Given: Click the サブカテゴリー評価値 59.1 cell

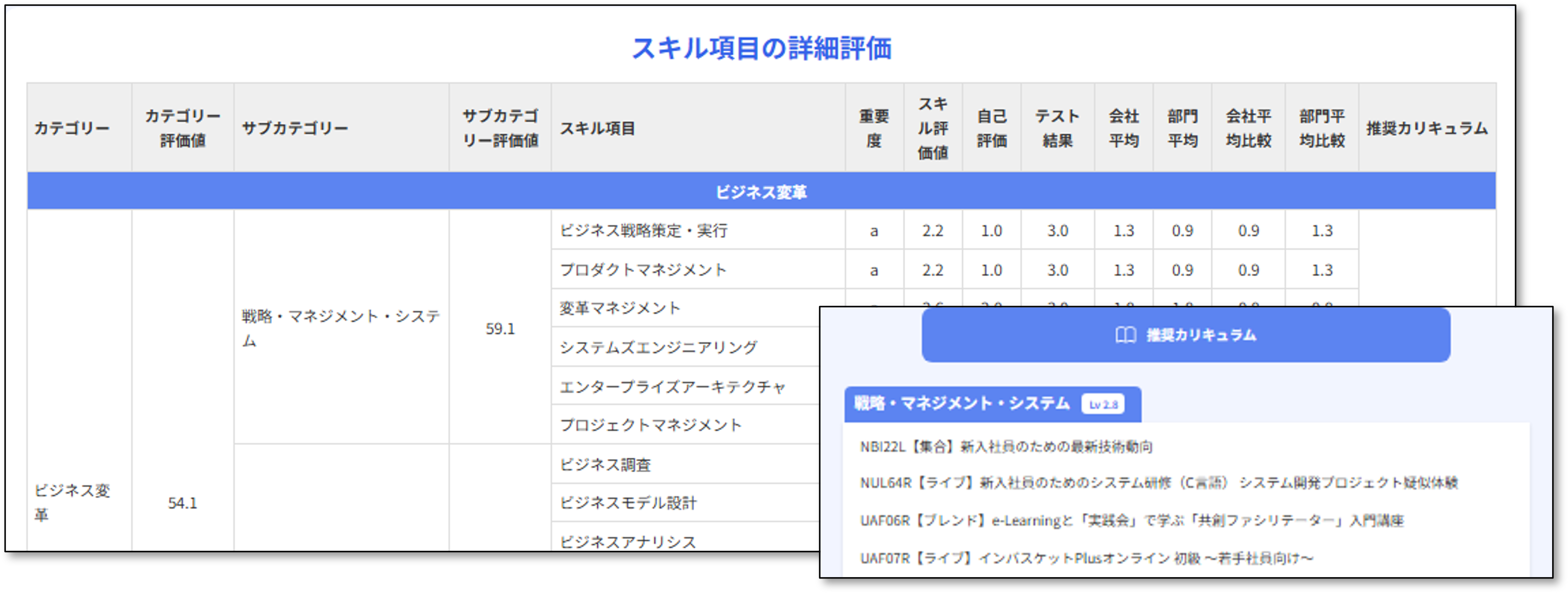Looking at the screenshot, I should (500, 329).
